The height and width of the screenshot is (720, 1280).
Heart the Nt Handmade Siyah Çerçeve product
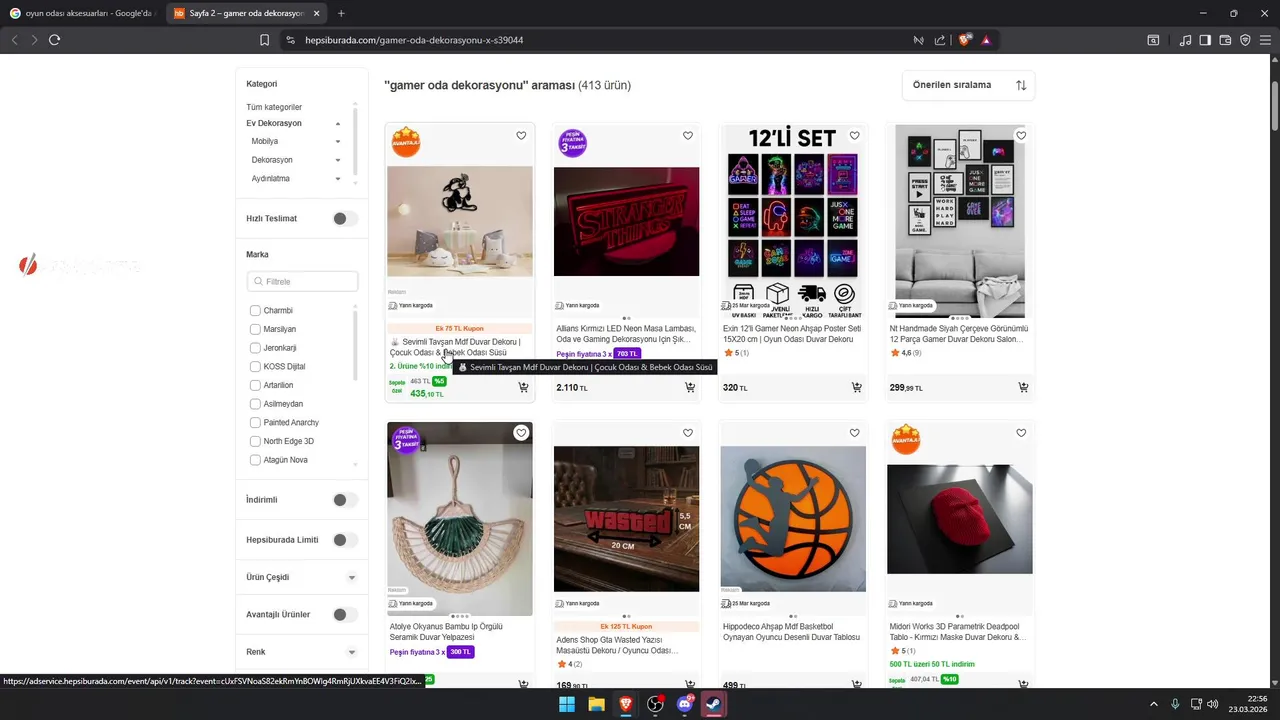coord(1021,136)
